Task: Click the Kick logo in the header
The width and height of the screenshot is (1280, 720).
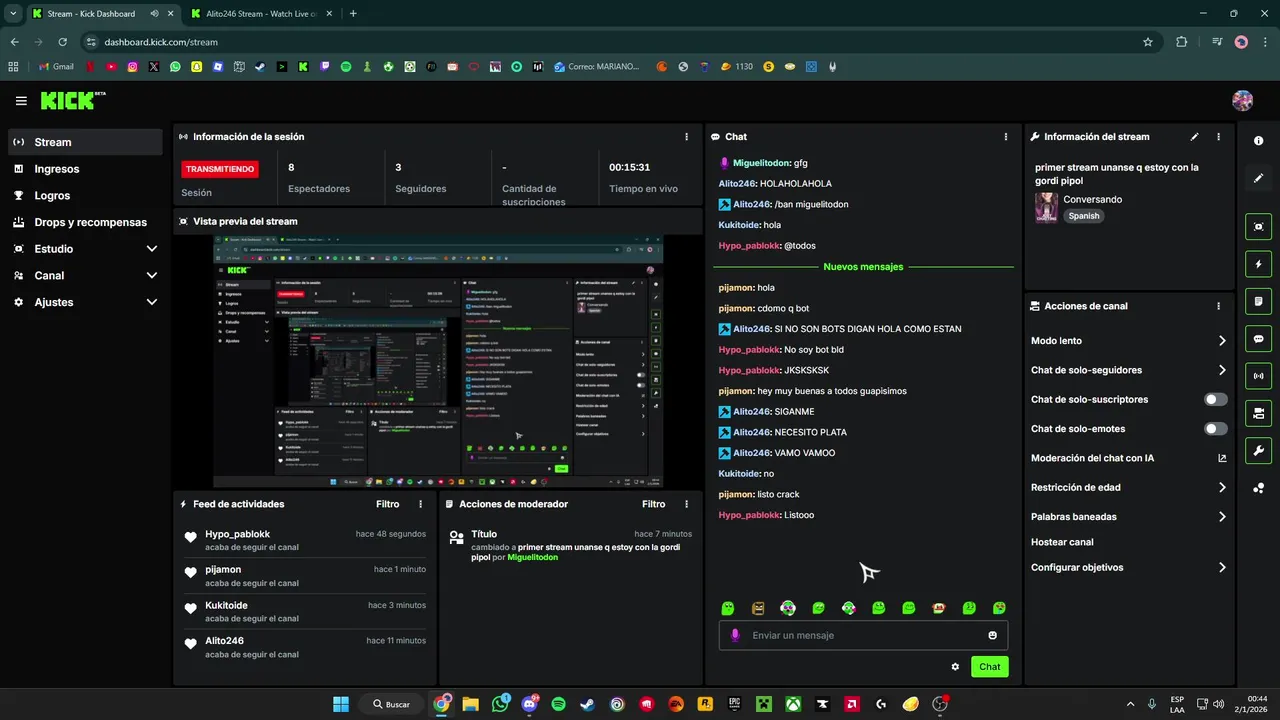Action: pos(72,101)
